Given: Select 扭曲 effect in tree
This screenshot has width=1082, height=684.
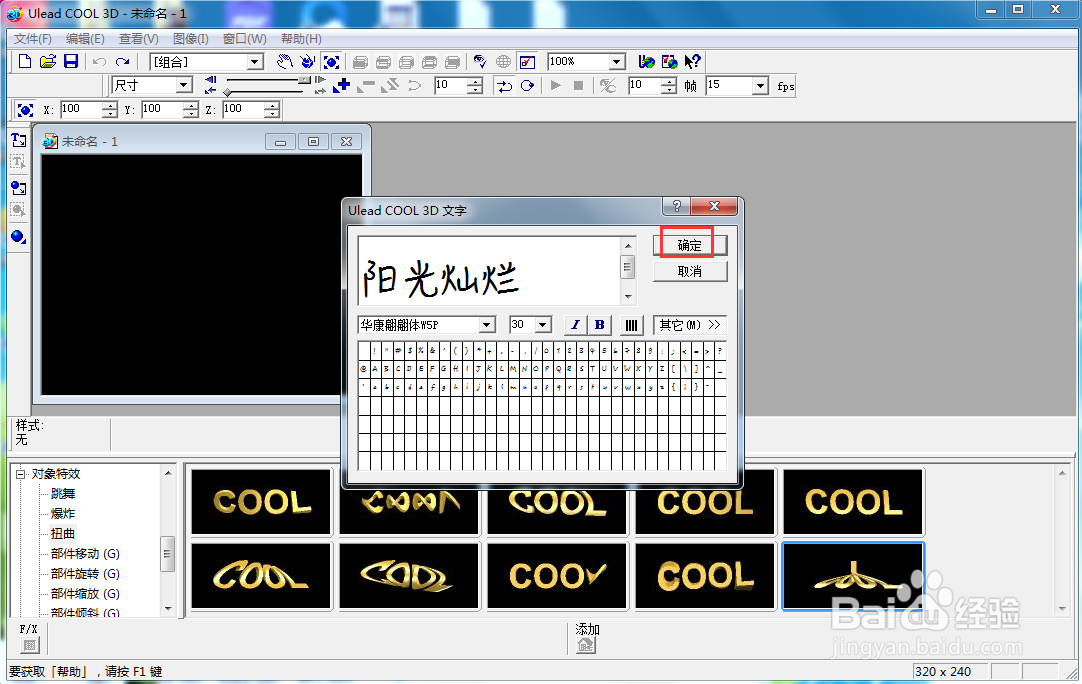Looking at the screenshot, I should point(63,534).
